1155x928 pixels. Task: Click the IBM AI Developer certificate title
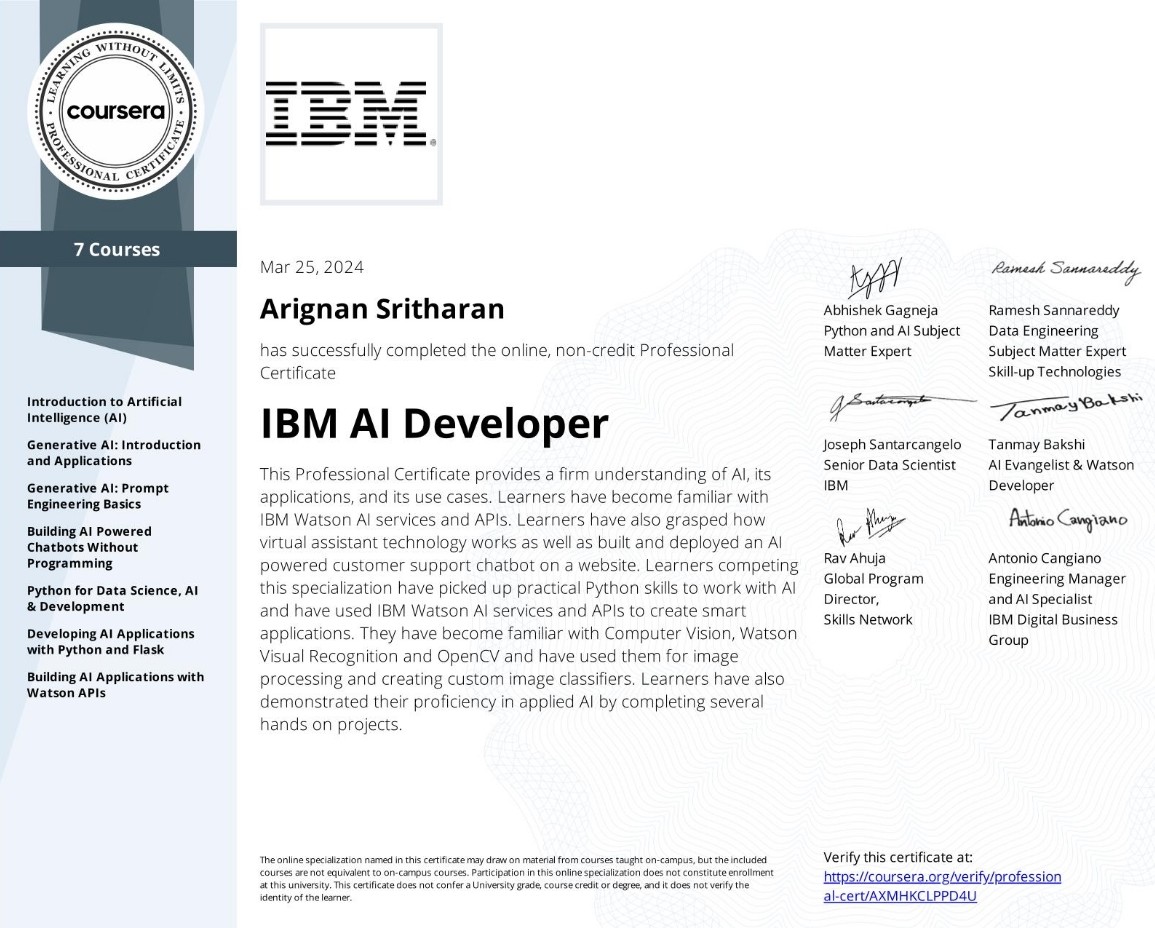pyautogui.click(x=434, y=424)
